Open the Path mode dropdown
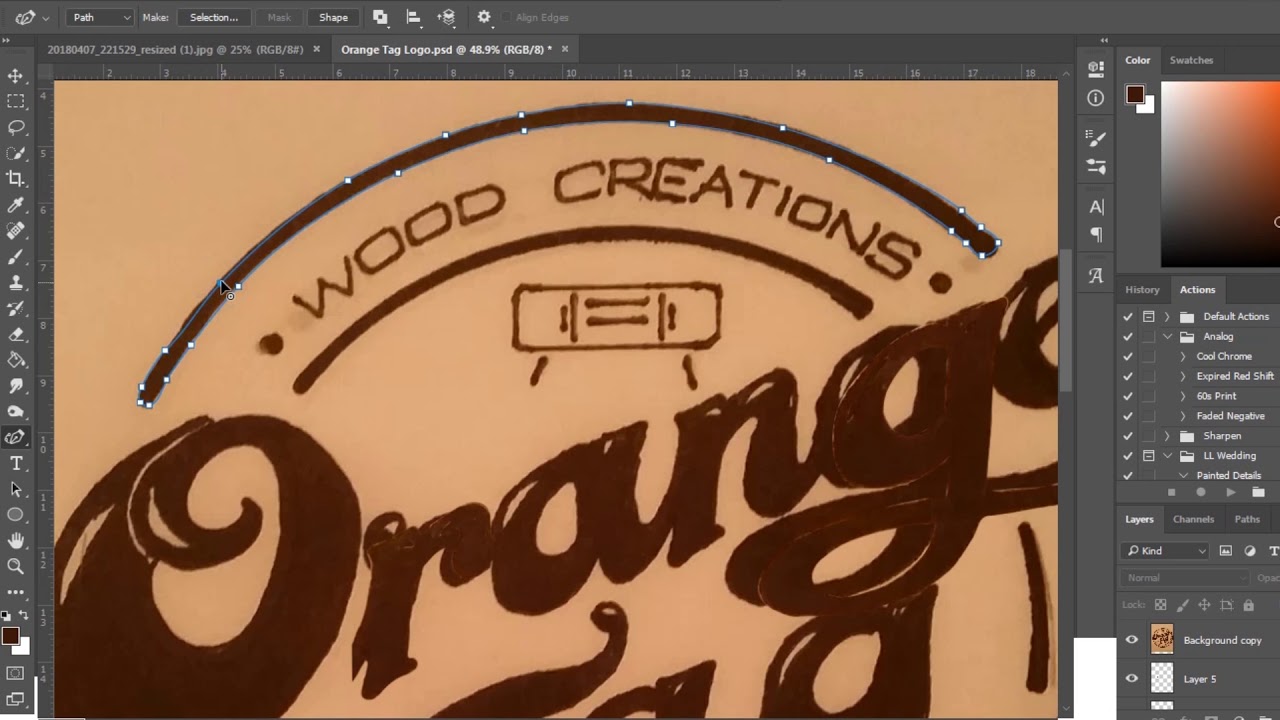 point(100,17)
